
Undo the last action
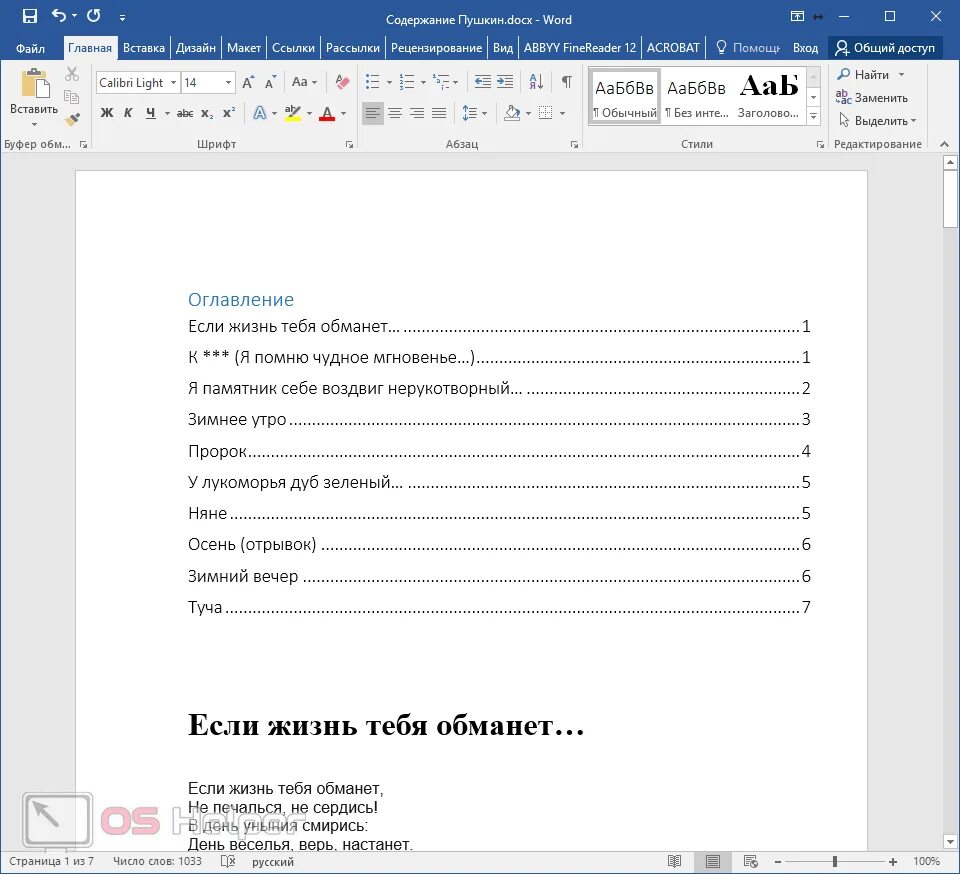(x=59, y=16)
